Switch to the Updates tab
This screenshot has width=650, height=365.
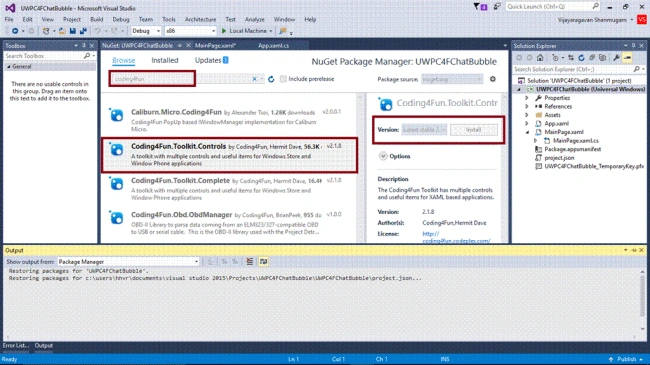[x=211, y=61]
